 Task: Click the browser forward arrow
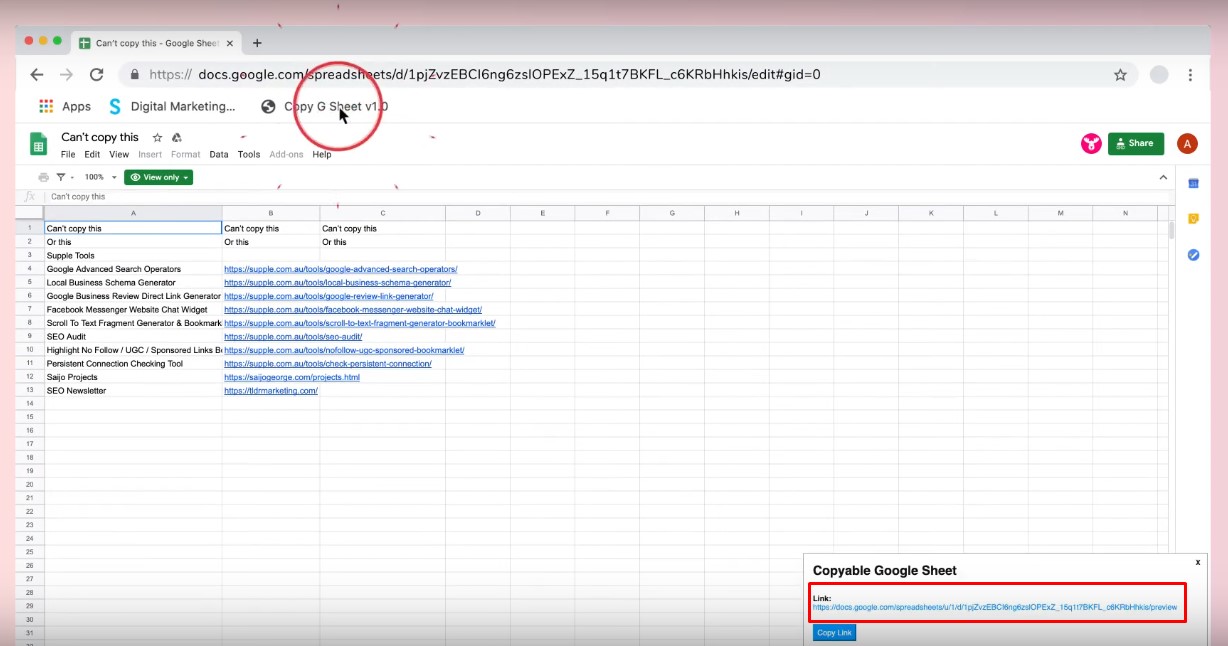tap(66, 74)
